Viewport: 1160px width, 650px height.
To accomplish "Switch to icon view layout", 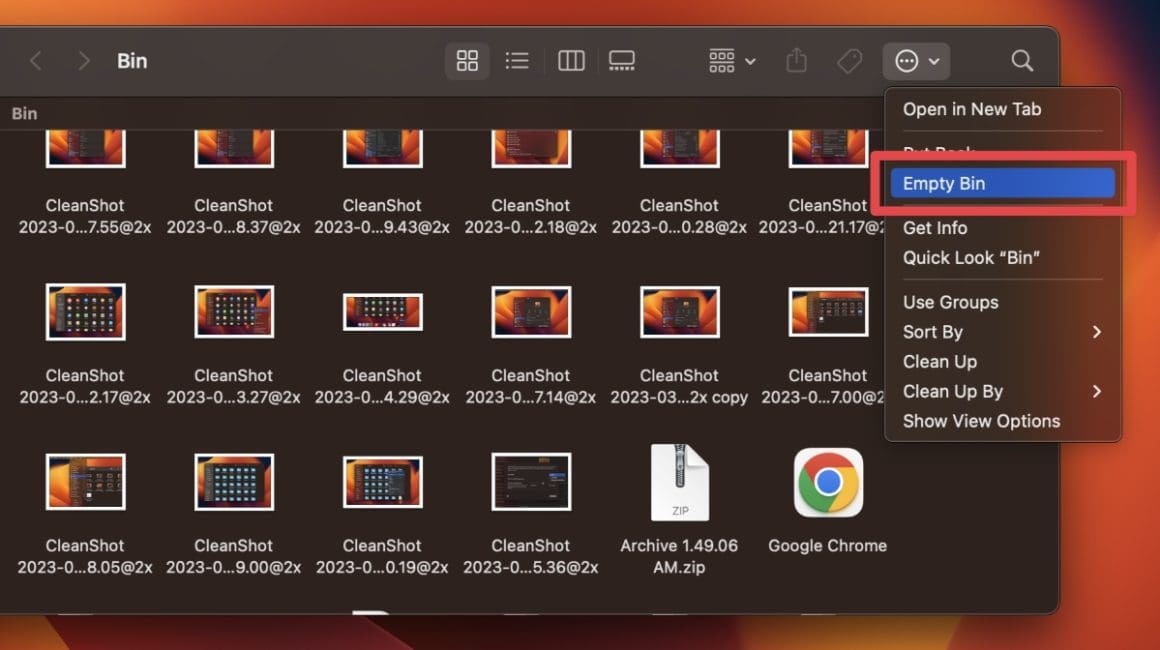I will 466,60.
